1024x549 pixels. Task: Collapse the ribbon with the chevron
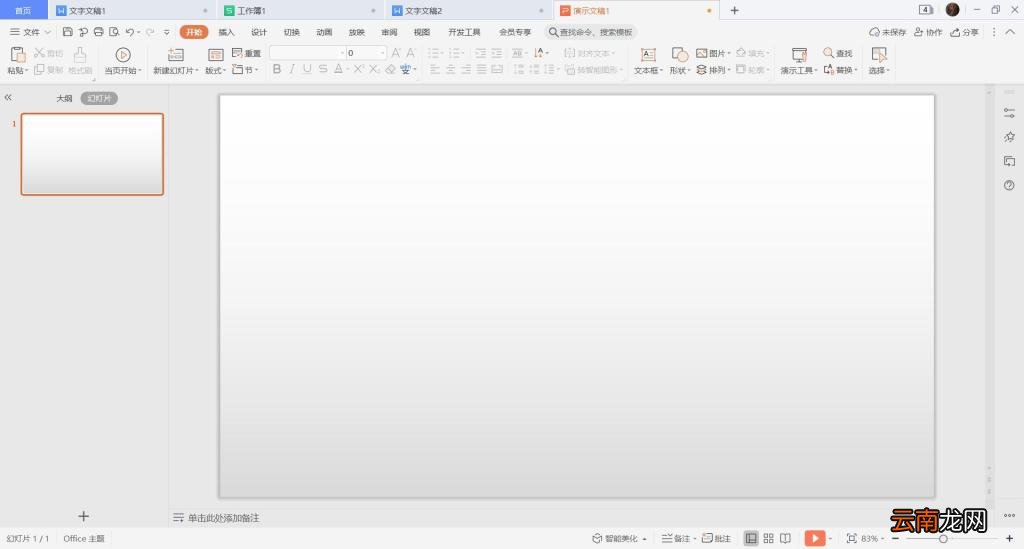click(1010, 32)
